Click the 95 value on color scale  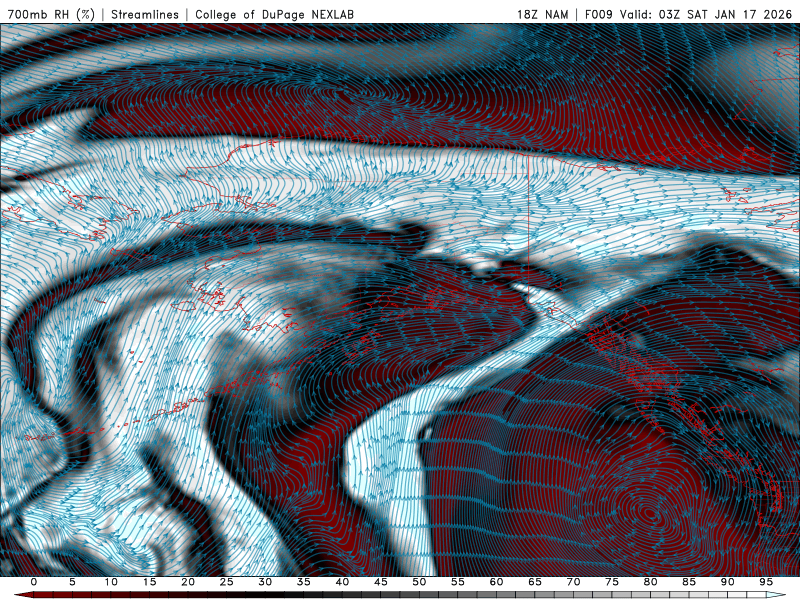(x=766, y=582)
